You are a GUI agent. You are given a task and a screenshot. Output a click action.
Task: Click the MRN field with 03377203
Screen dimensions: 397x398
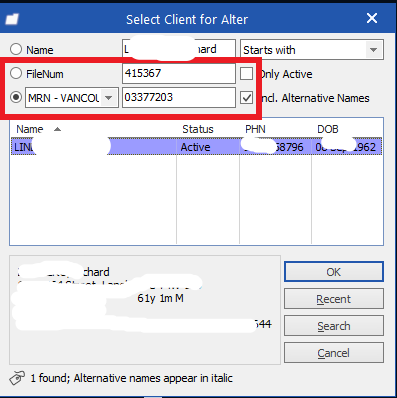click(x=179, y=97)
